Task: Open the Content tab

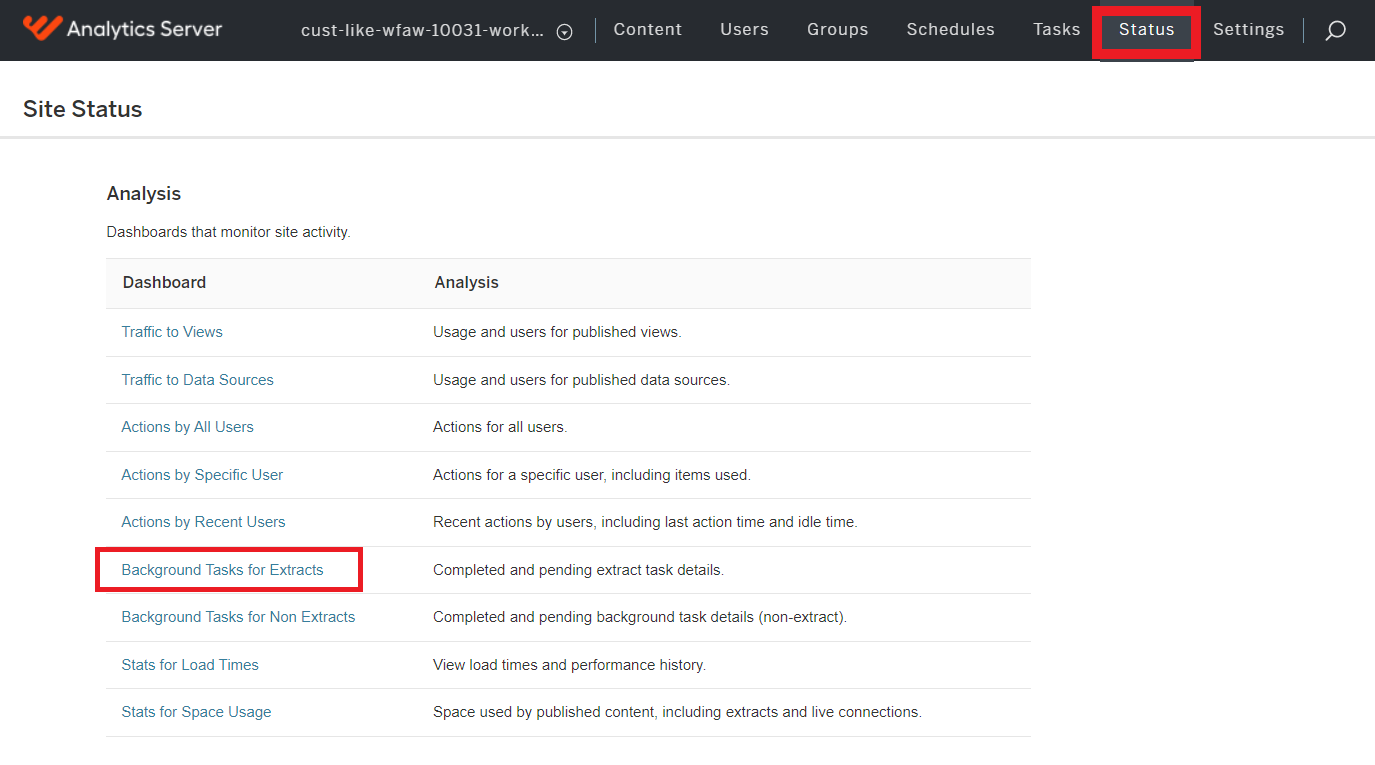Action: (x=648, y=30)
